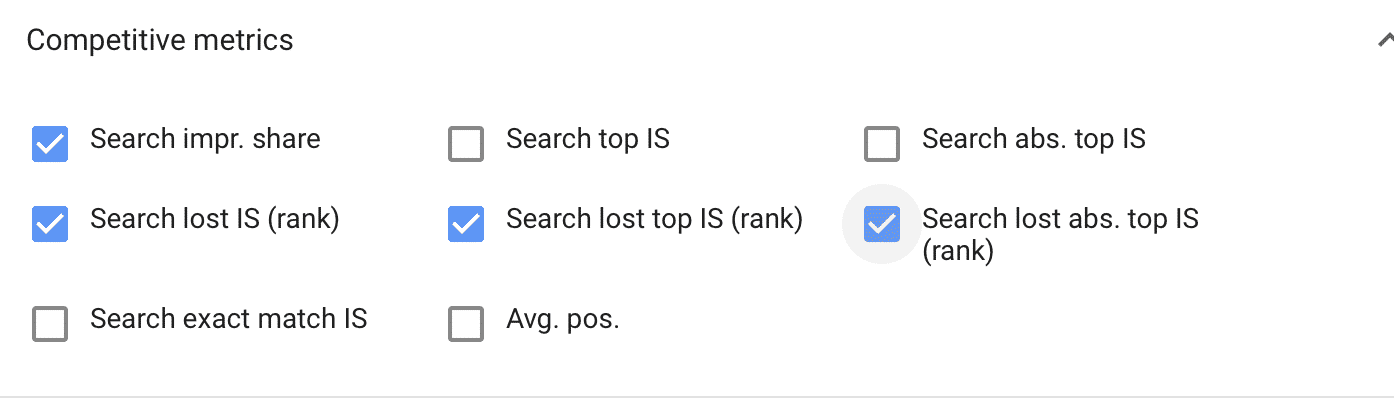Select the Search lost top IS (rank) label
Viewport: 1394px width, 398px height.
coord(655,219)
